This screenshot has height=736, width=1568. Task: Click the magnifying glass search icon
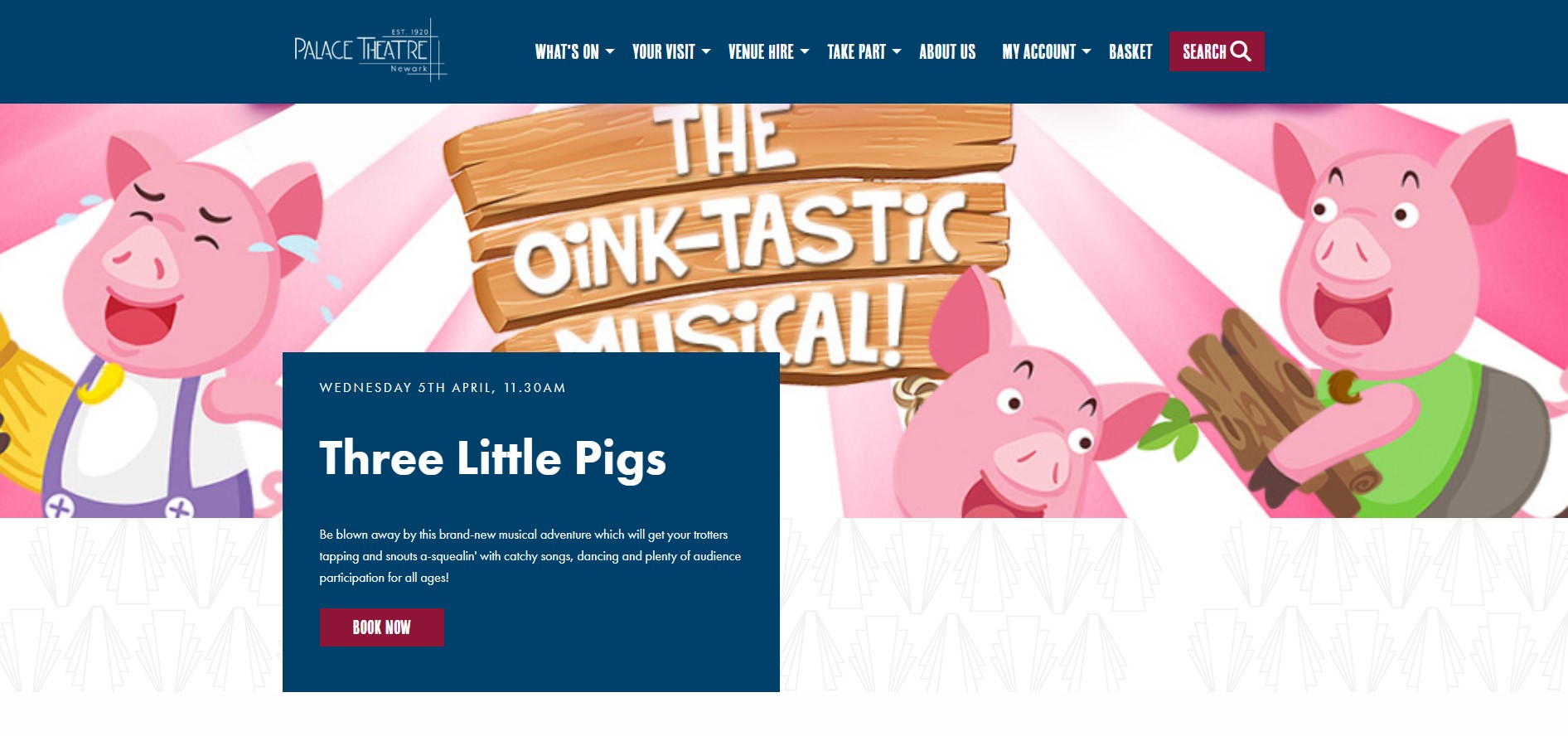coord(1241,51)
